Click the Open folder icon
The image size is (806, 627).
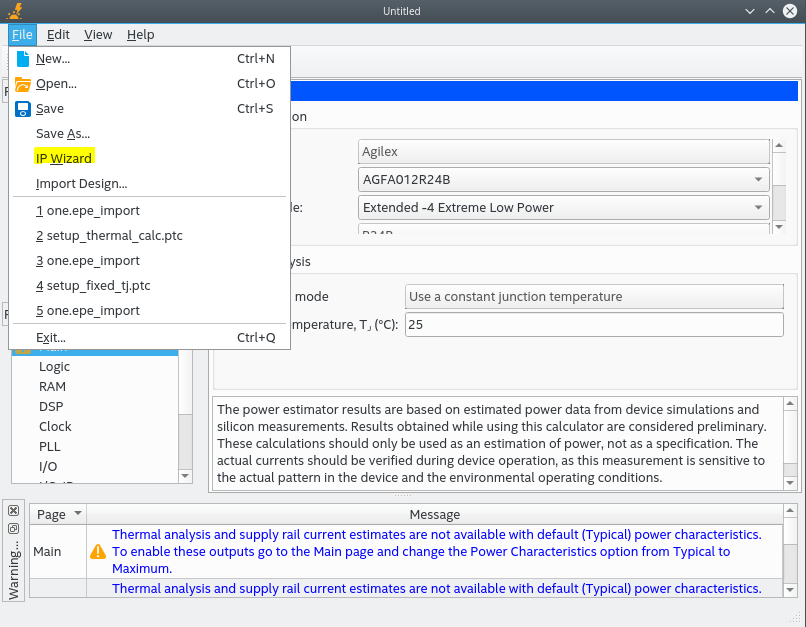(x=23, y=84)
